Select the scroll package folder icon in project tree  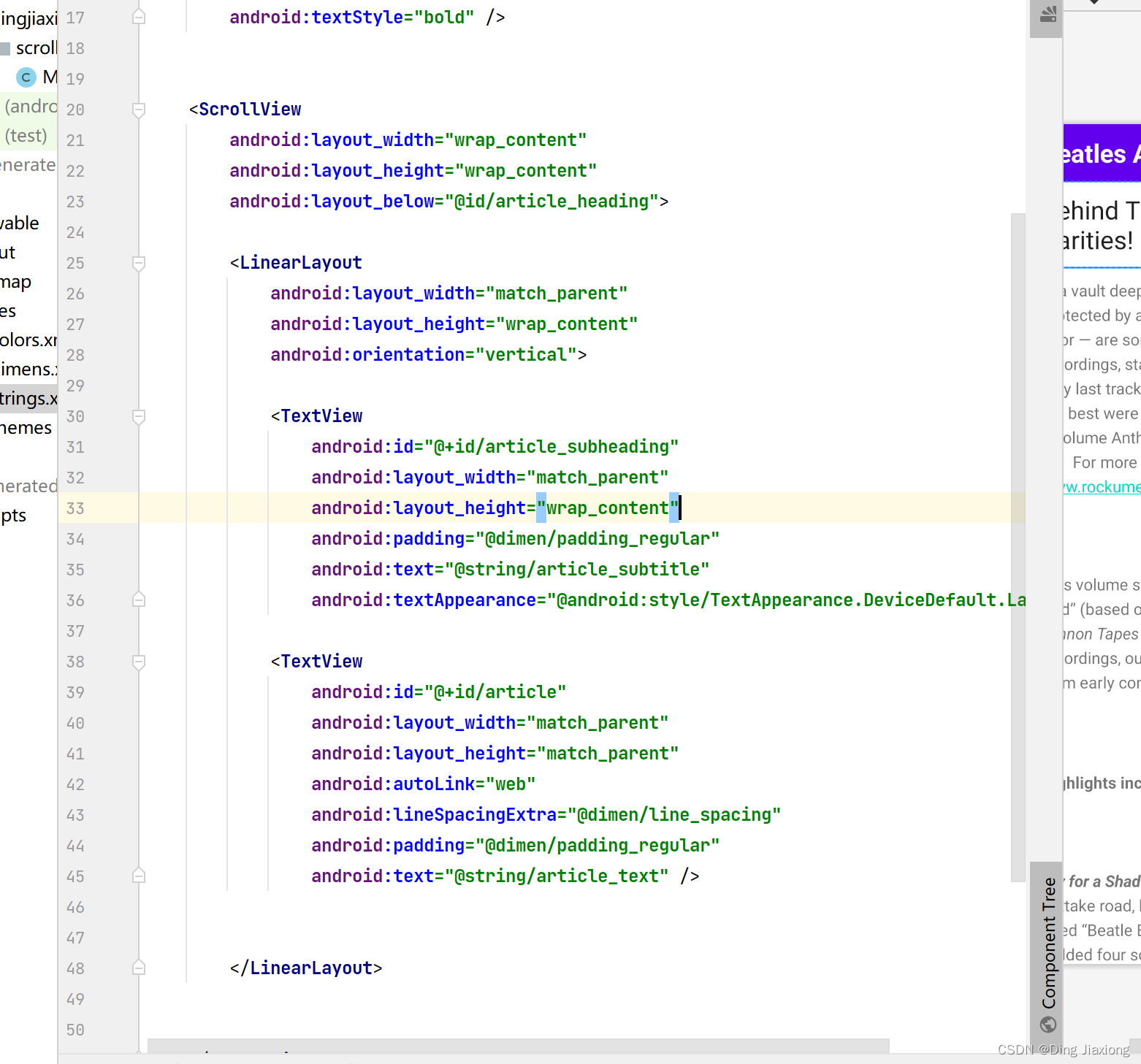tap(5, 48)
